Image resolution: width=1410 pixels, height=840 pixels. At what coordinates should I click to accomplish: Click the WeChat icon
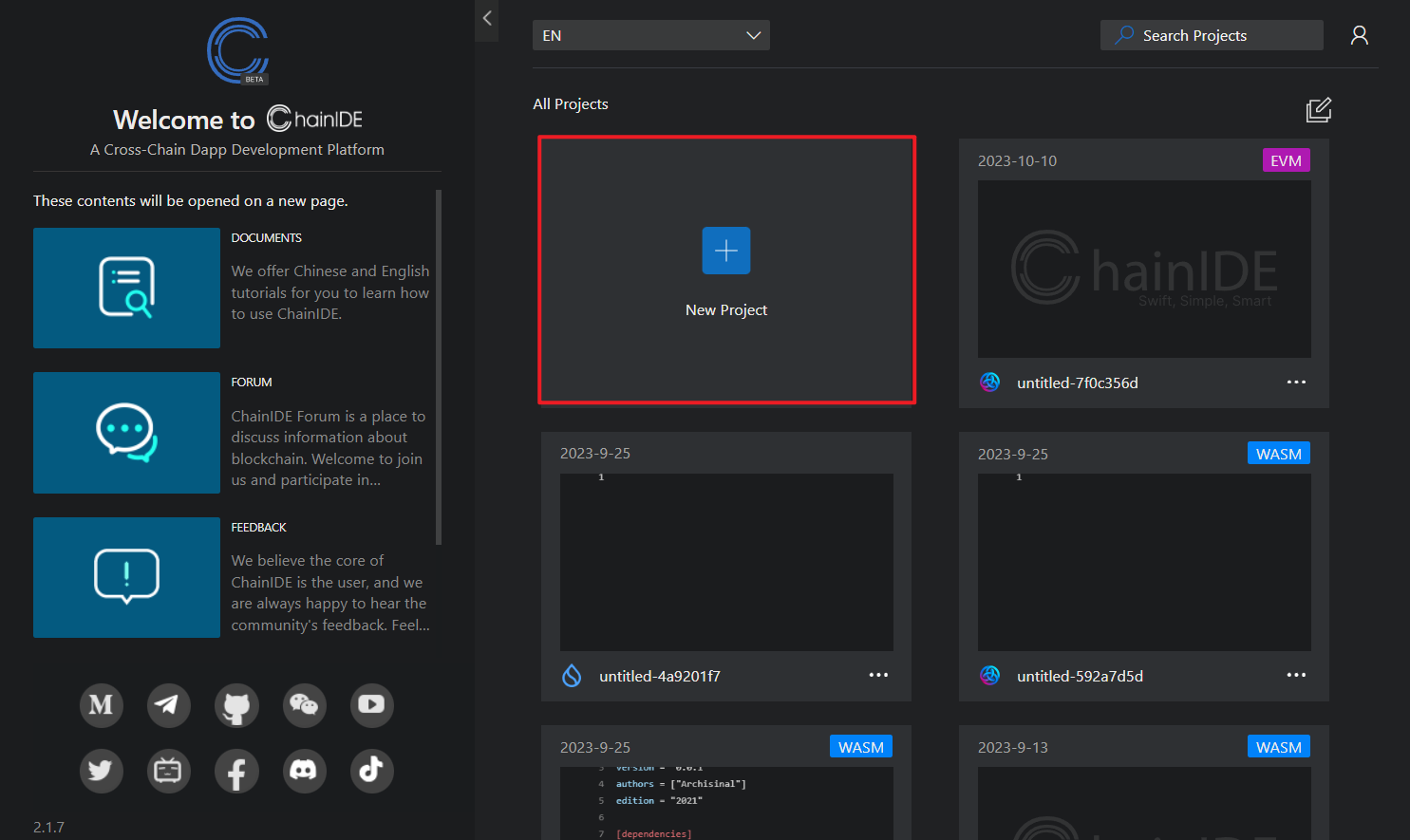tap(304, 705)
